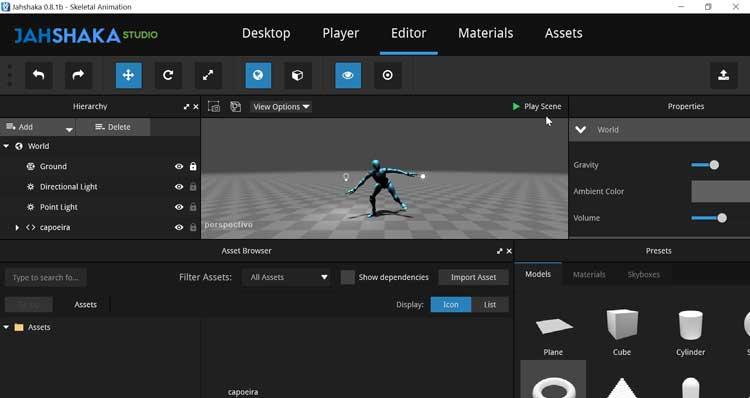Switch to the Materials presets tab
This screenshot has height=398, width=750.
click(x=589, y=275)
